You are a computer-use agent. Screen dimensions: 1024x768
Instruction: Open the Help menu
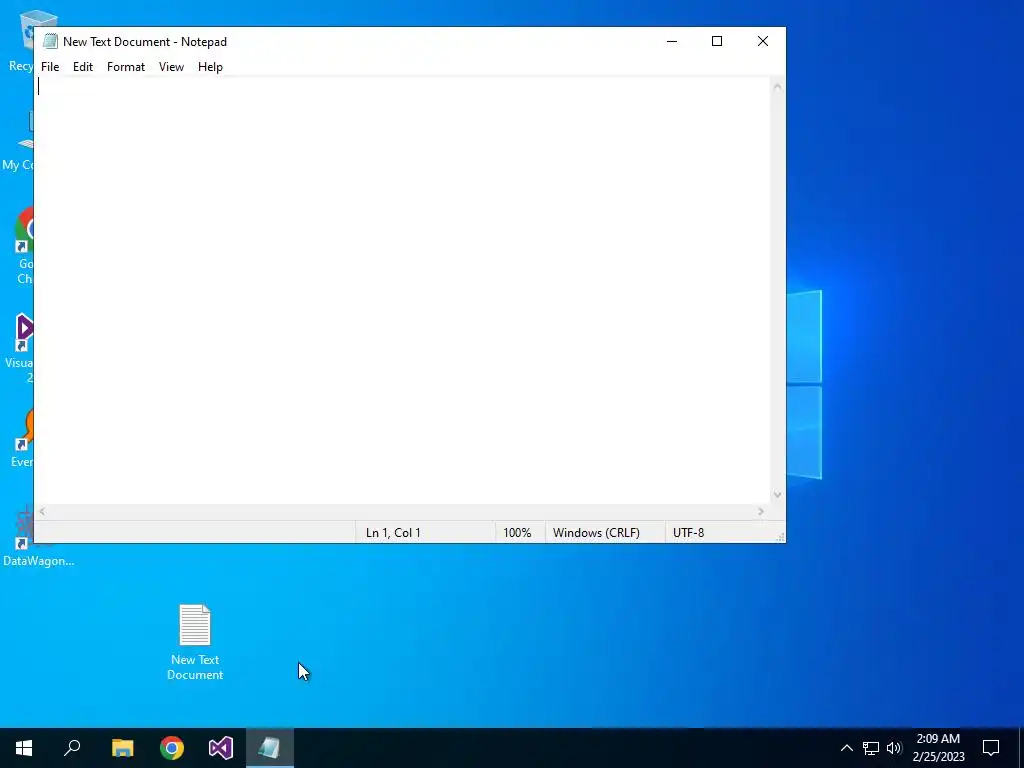click(x=210, y=67)
